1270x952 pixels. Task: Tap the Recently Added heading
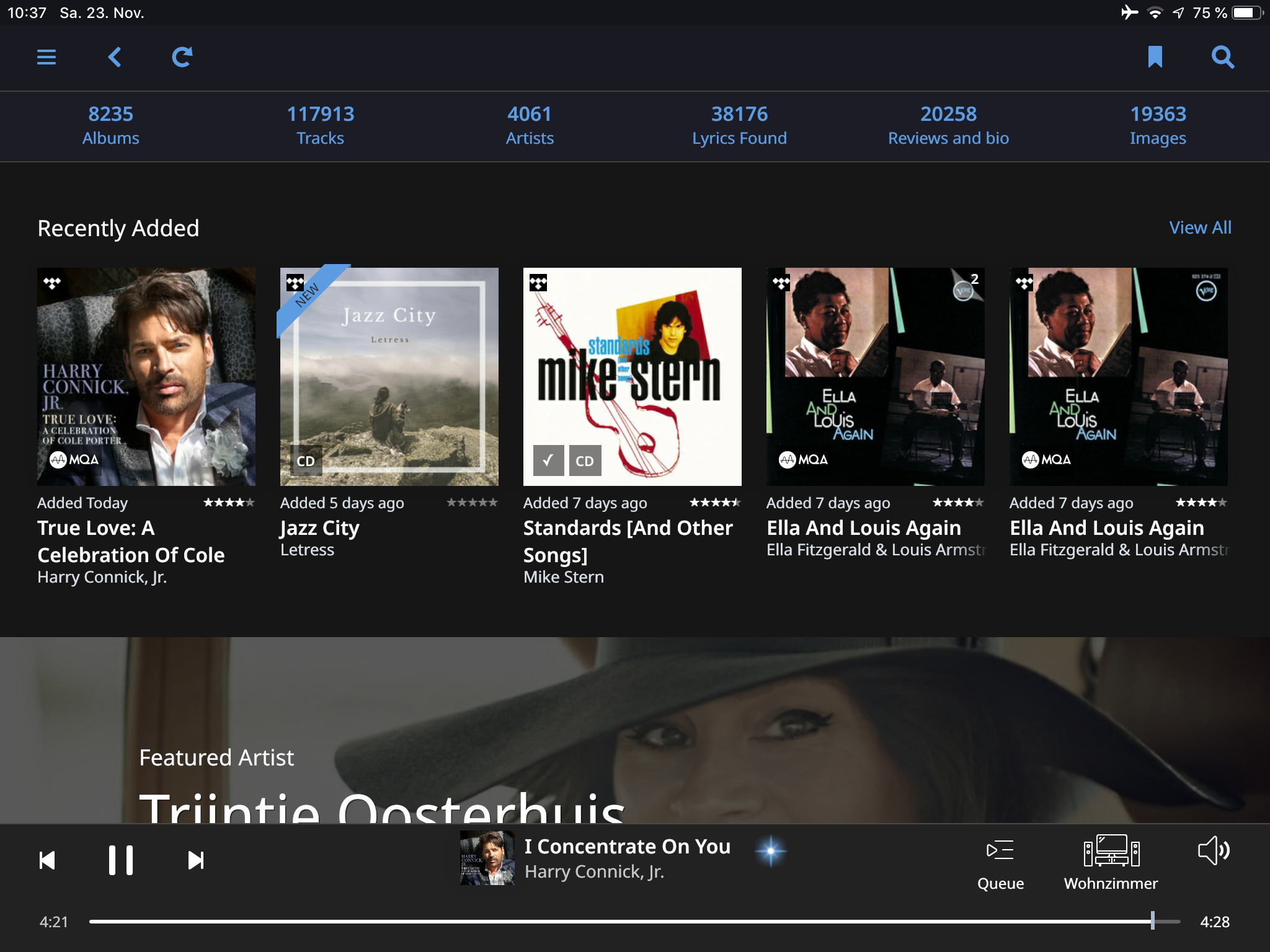click(118, 228)
